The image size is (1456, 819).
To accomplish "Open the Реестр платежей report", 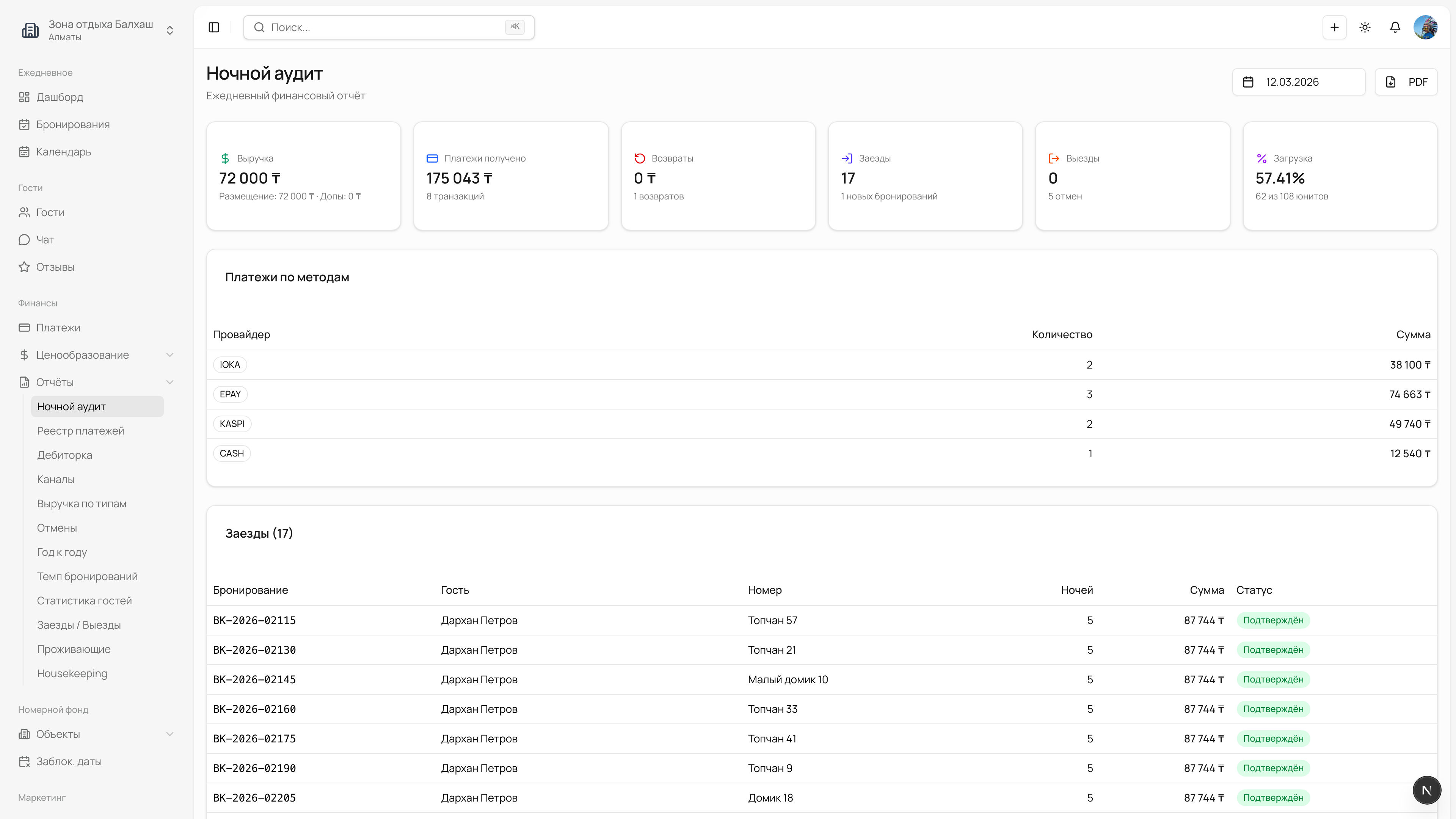I will [x=80, y=431].
